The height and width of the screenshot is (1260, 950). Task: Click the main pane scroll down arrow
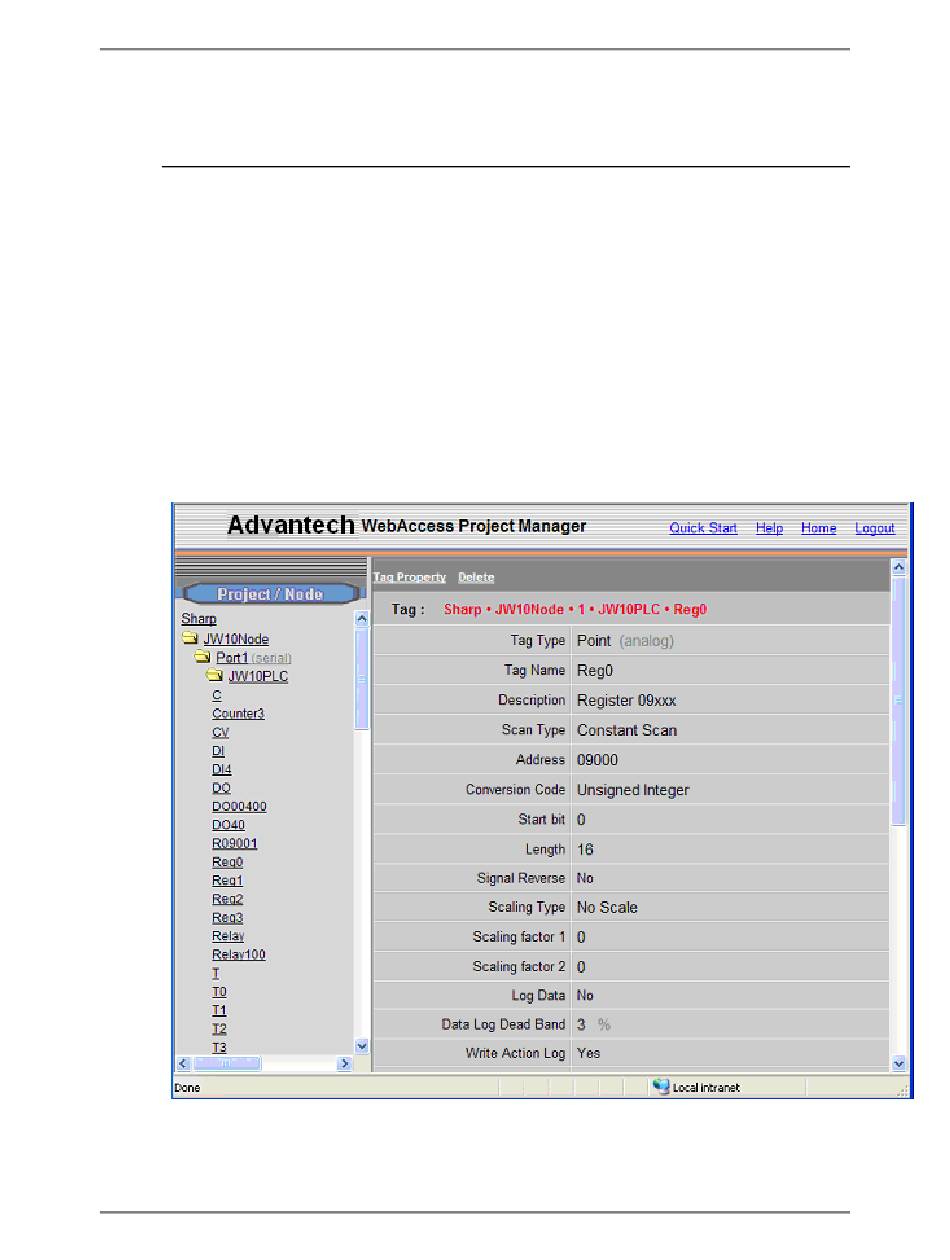click(x=898, y=1064)
